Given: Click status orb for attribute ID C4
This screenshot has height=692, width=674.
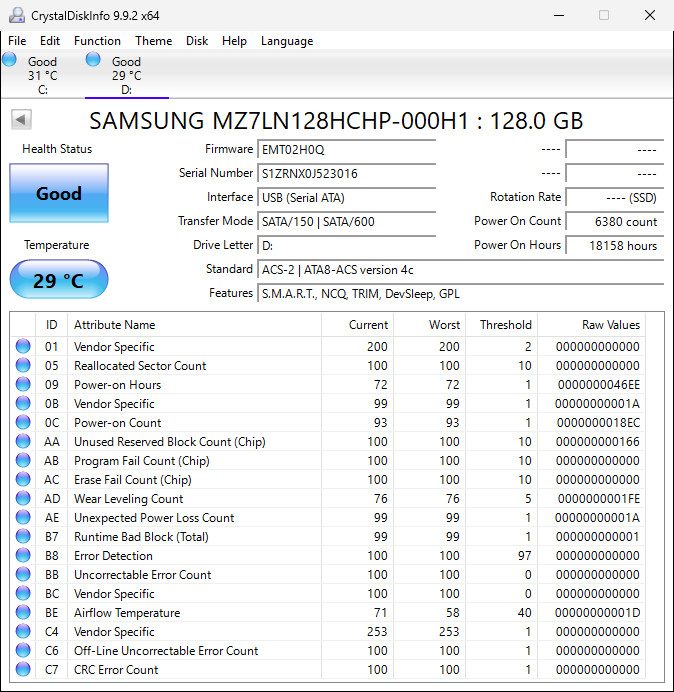Looking at the screenshot, I should (x=23, y=631).
